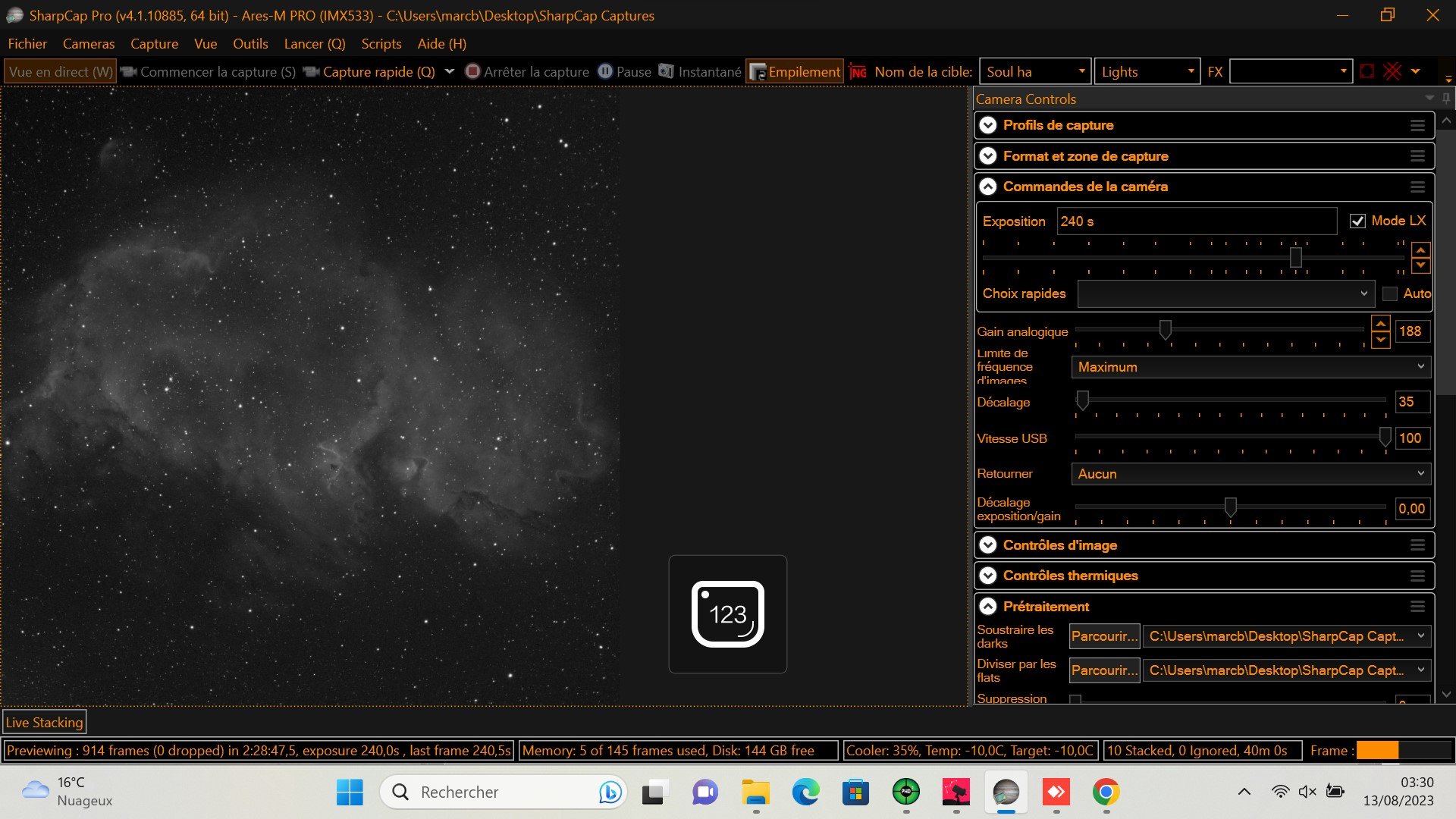Click the Gain analogique value 188
The height and width of the screenshot is (819, 1456).
coord(1411,331)
